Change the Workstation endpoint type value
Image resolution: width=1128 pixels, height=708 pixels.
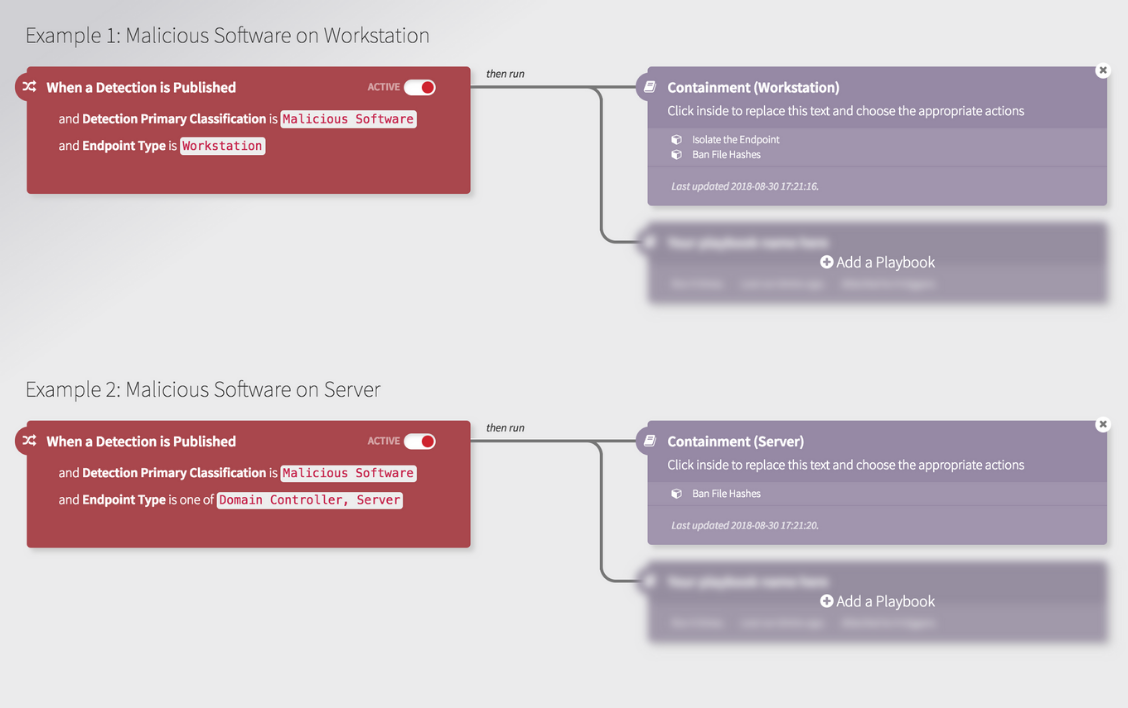click(x=222, y=146)
